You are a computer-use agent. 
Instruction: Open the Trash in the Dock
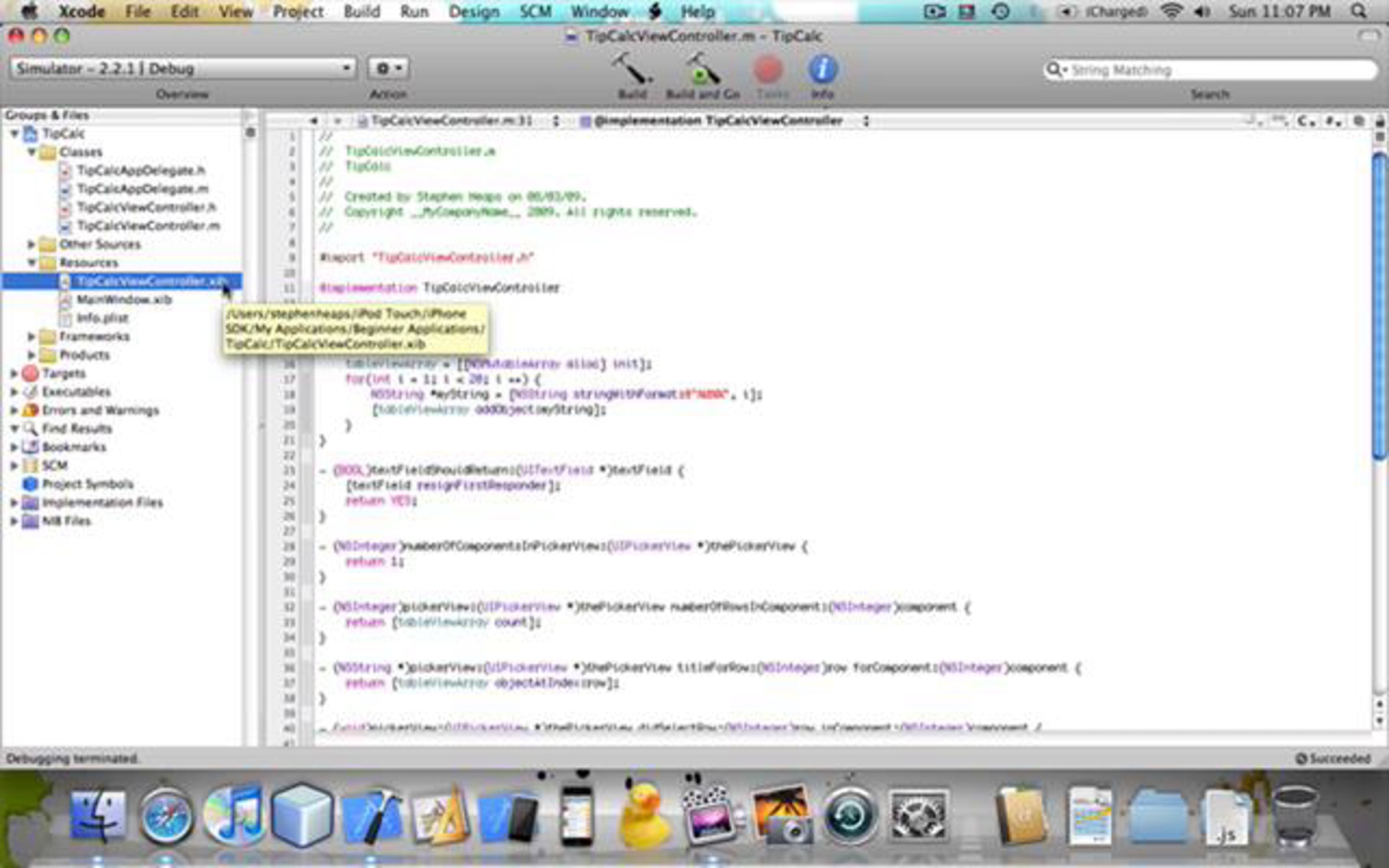coord(1295,816)
